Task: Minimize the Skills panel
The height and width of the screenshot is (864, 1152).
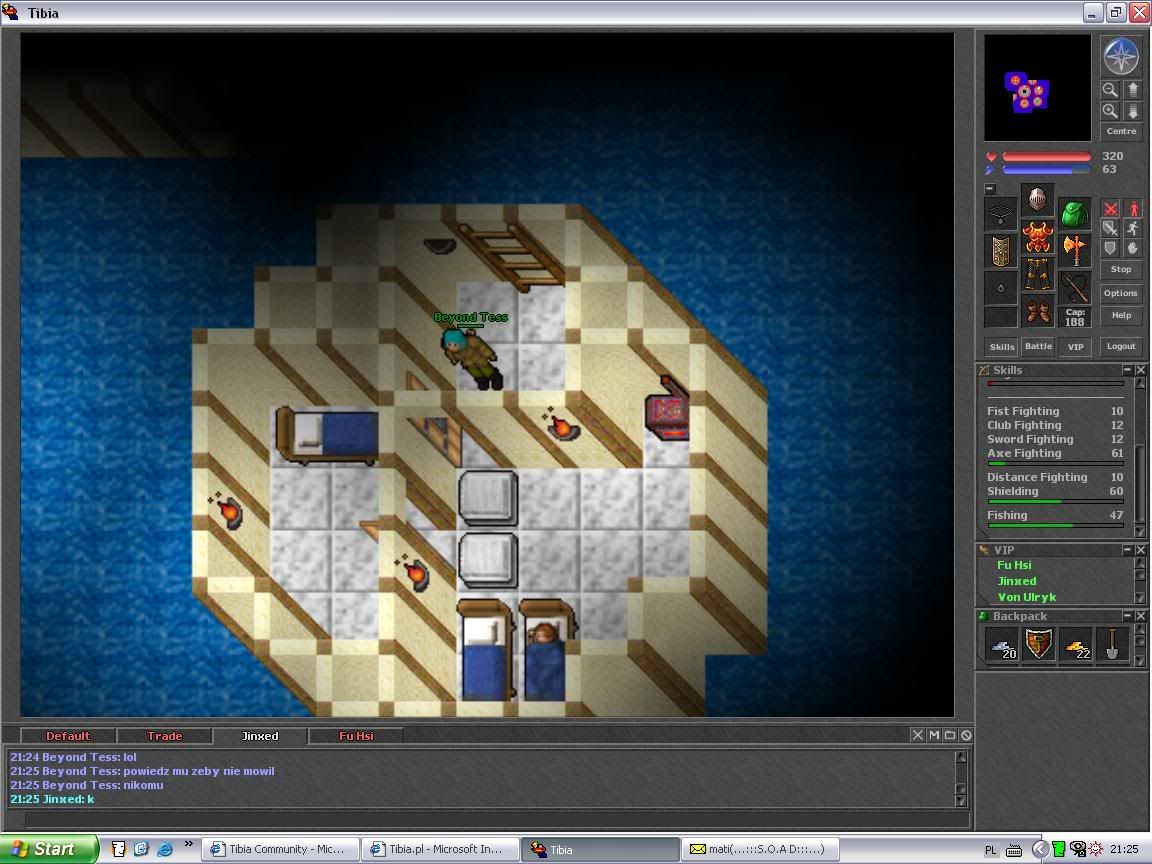Action: pyautogui.click(x=1127, y=370)
